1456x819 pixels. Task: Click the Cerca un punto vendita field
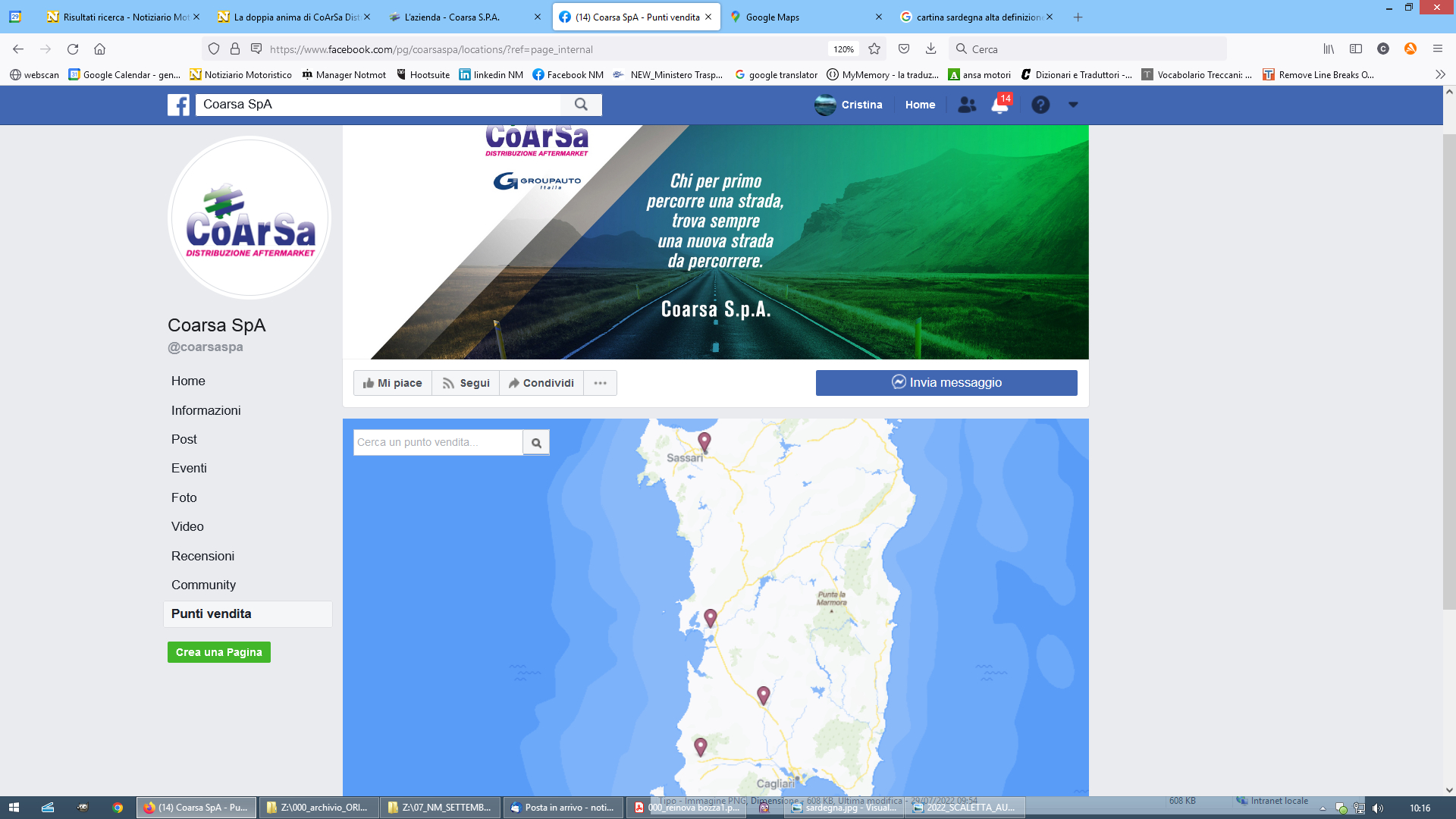pos(438,443)
